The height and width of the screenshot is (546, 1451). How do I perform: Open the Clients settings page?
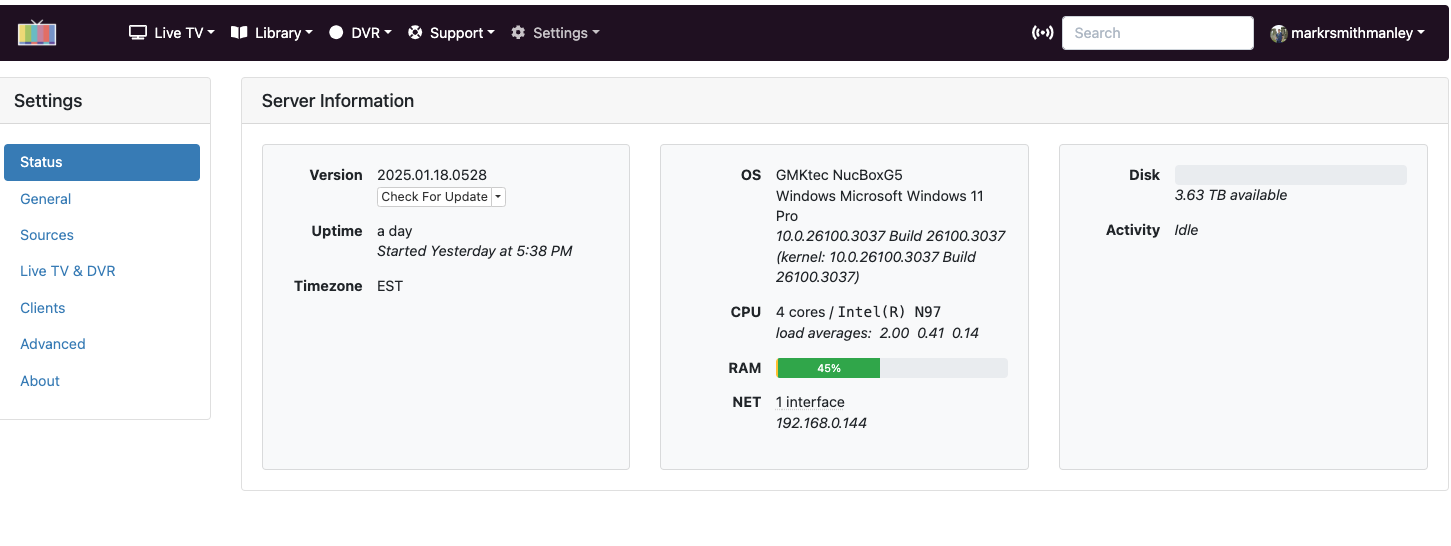[43, 308]
